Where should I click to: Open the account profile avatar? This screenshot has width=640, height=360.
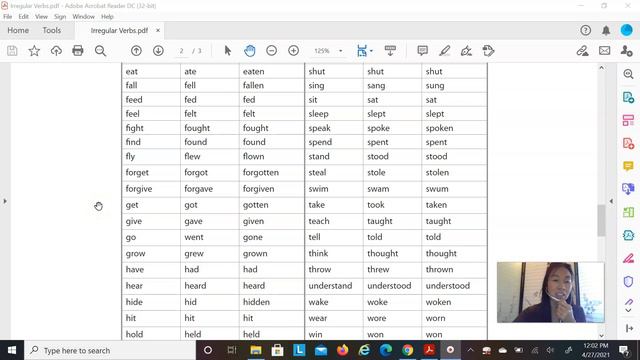[627, 30]
